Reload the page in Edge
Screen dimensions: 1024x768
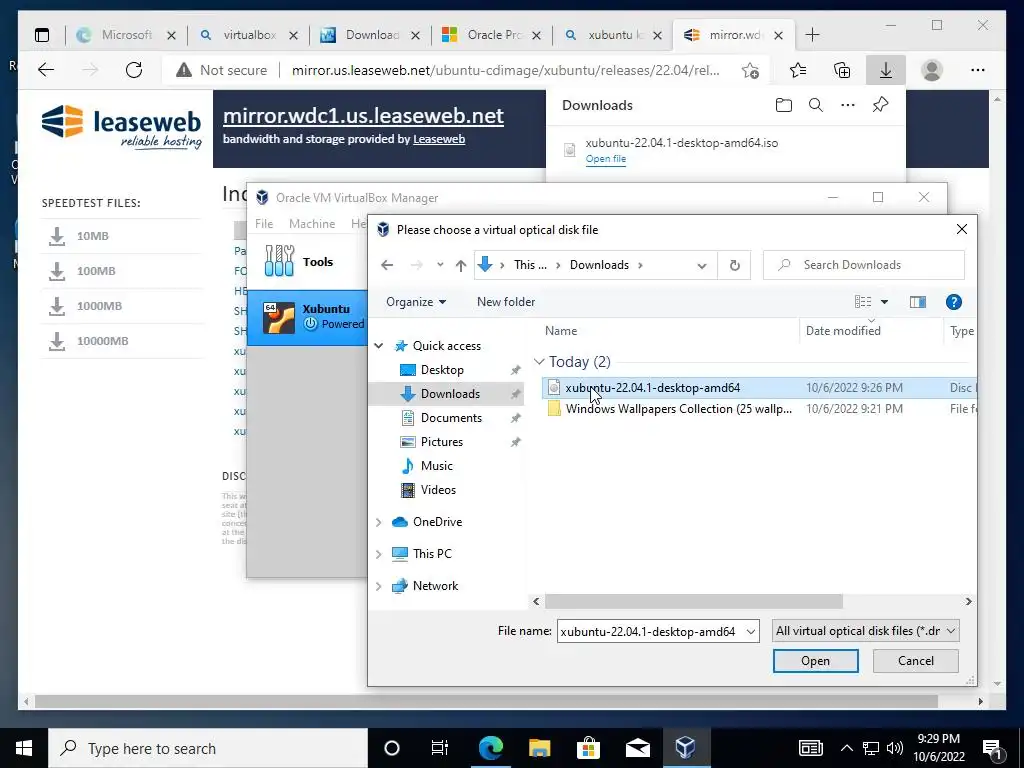[x=134, y=70]
